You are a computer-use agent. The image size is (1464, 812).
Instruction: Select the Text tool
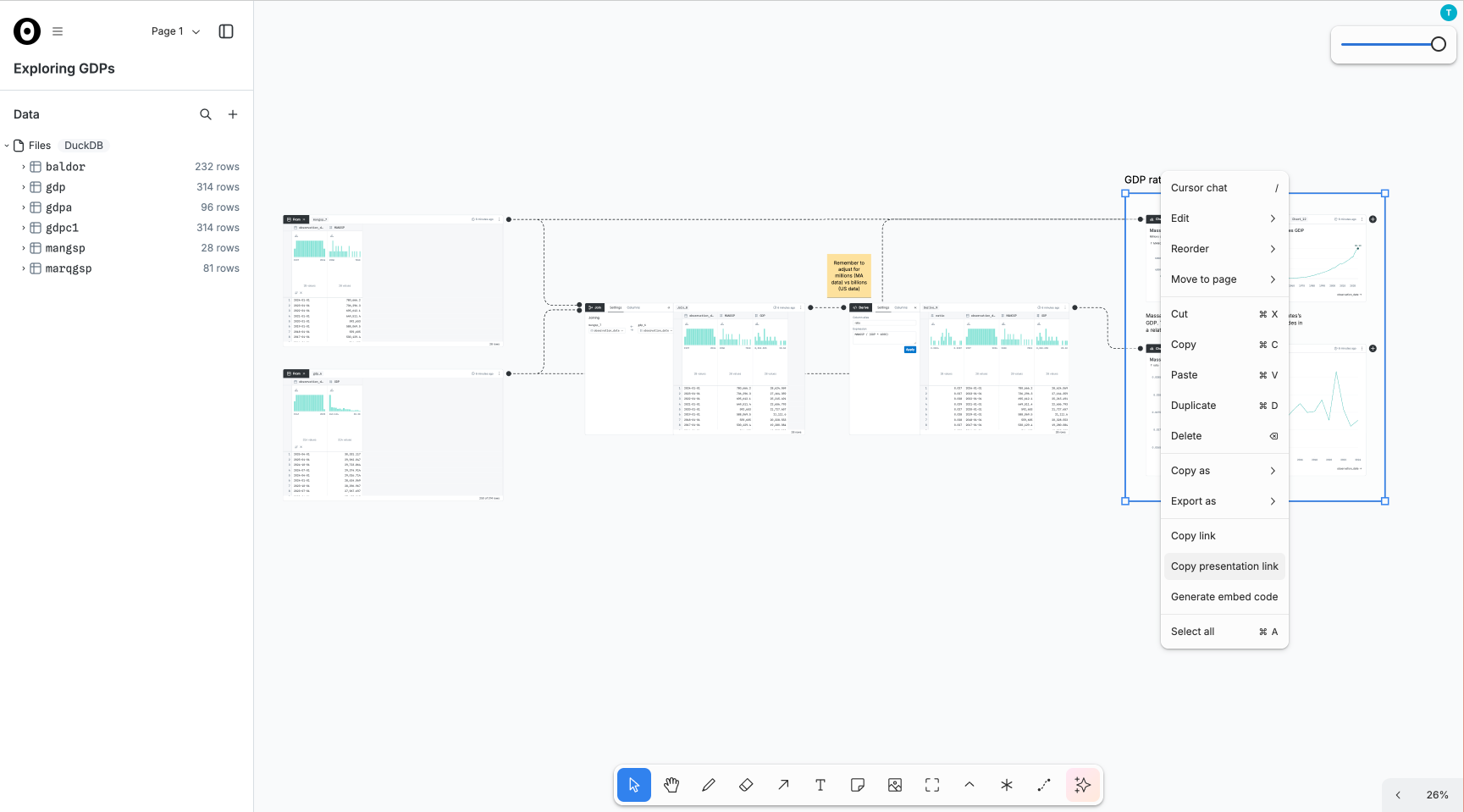pyautogui.click(x=820, y=785)
